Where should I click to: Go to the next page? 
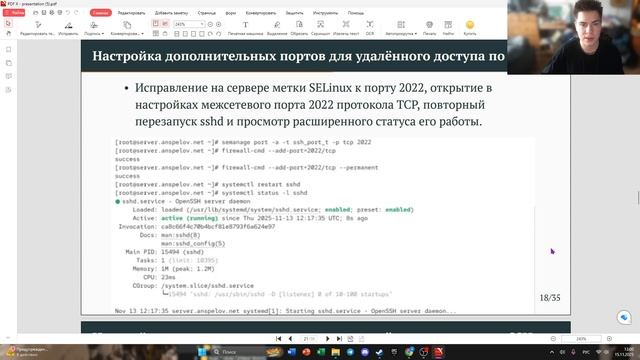(x=327, y=339)
